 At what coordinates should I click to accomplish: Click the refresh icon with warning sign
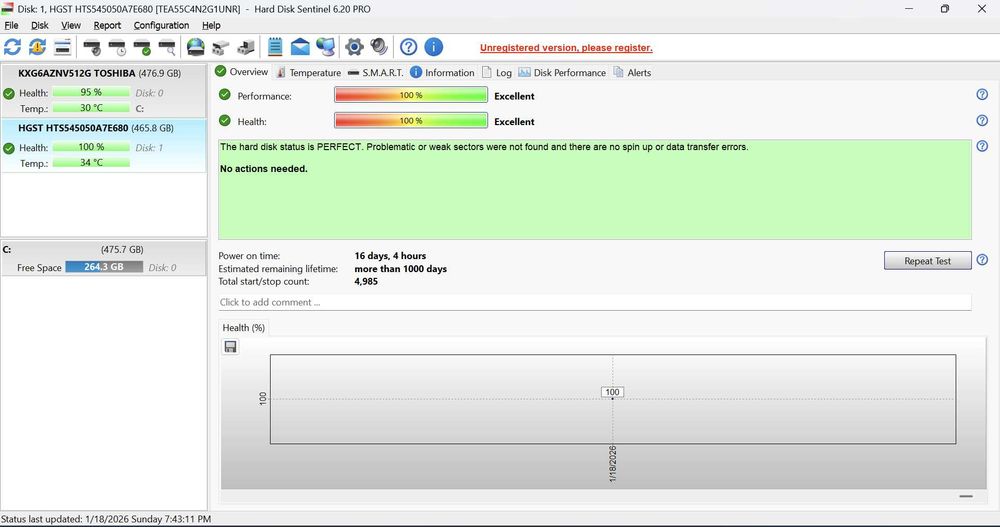38,47
